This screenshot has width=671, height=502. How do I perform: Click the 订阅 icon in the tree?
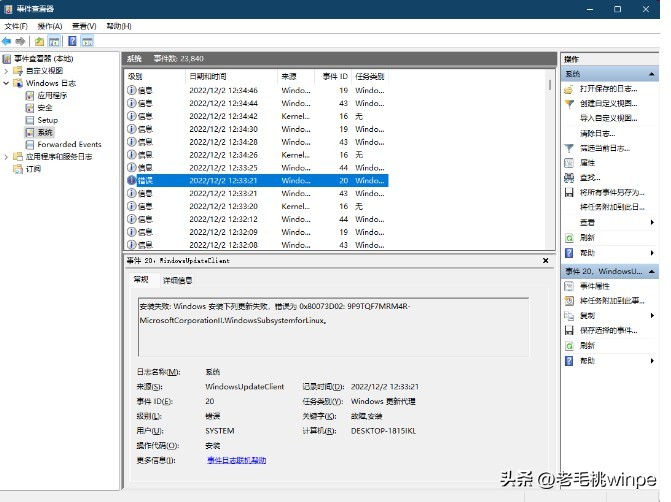(18, 169)
